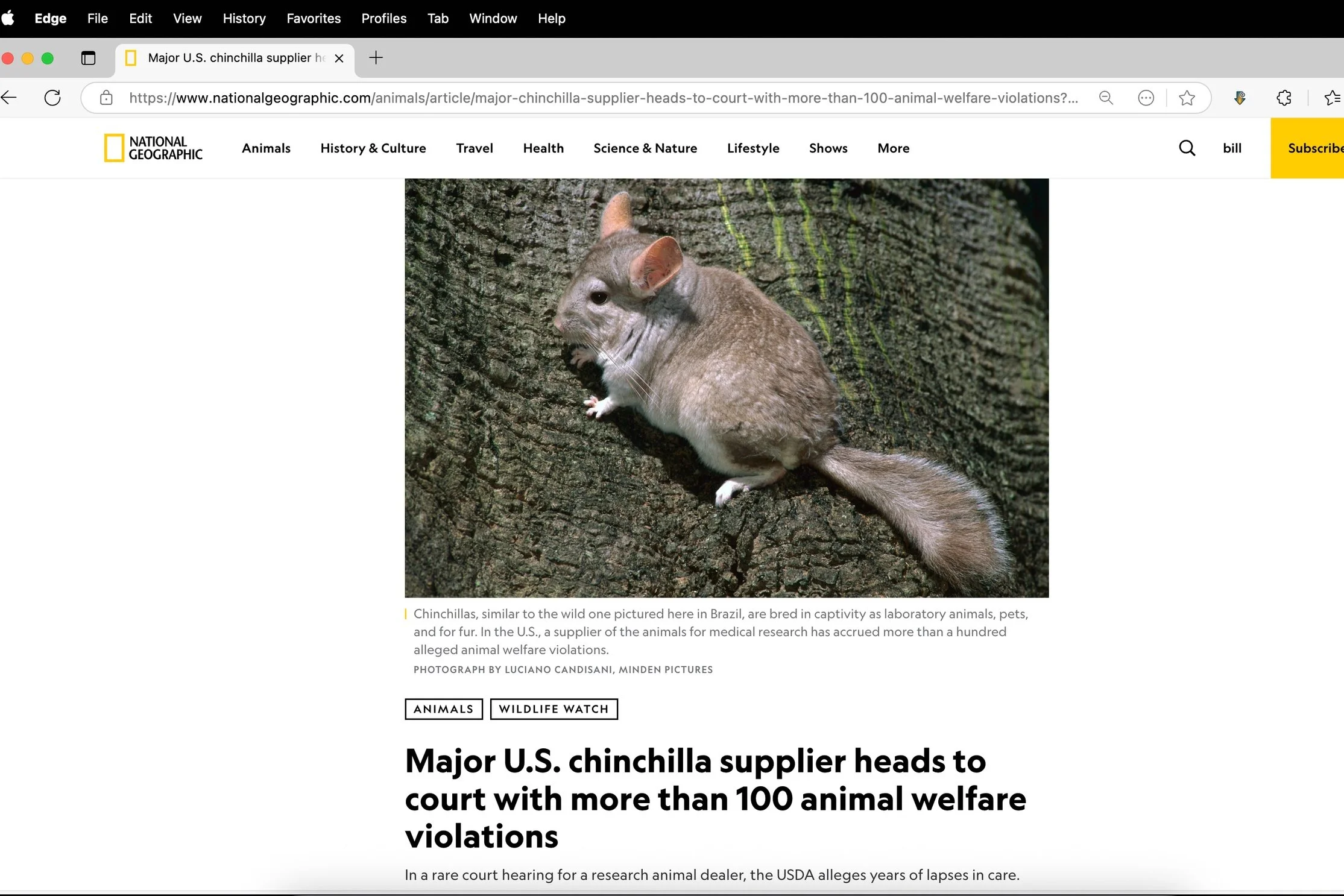Open the tab actions menu icon
Image resolution: width=1344 pixels, height=896 pixels.
pyautogui.click(x=88, y=58)
